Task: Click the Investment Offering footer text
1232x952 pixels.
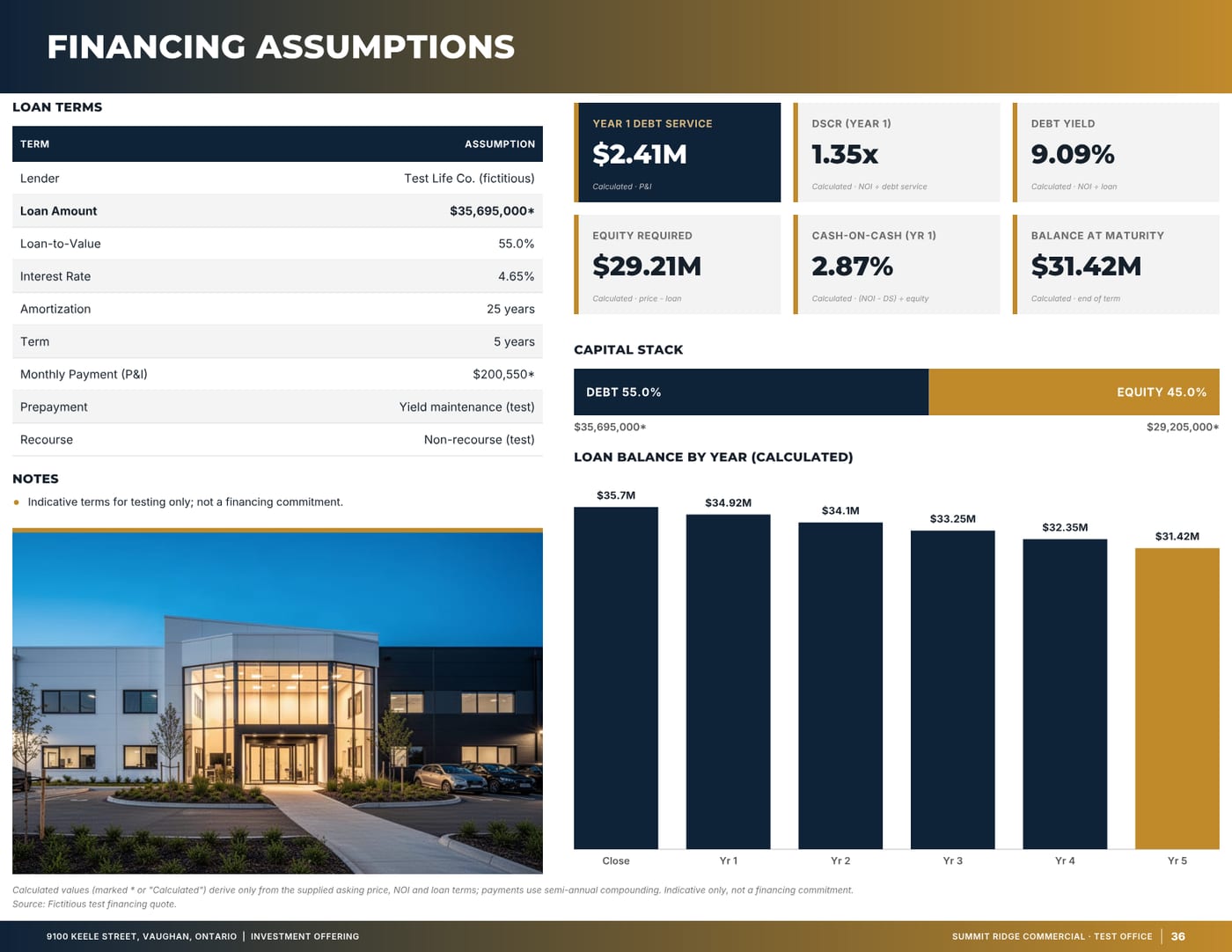Action: 304,937
